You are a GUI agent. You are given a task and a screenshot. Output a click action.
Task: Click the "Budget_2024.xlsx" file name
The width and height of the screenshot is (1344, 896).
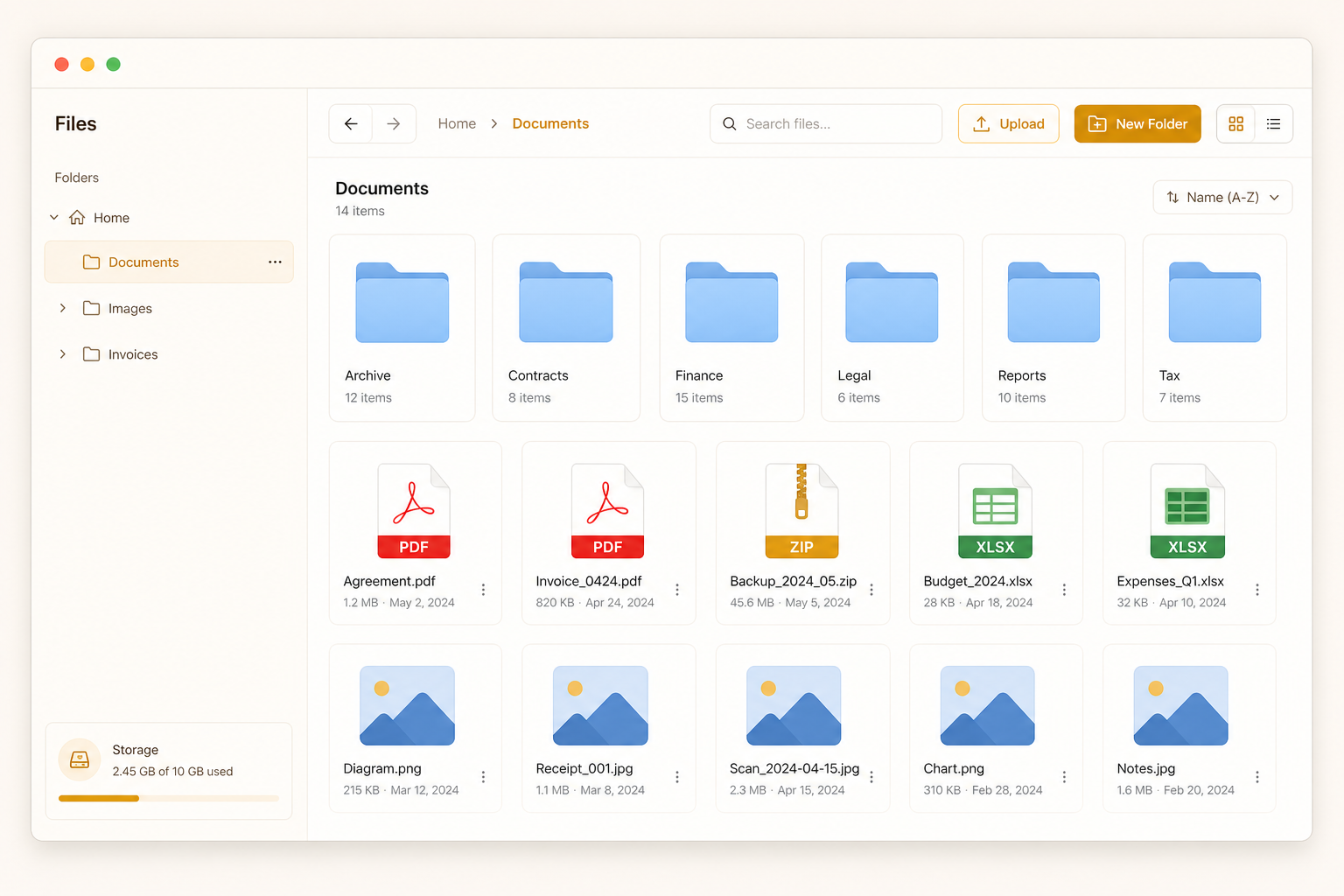pyautogui.click(x=978, y=581)
